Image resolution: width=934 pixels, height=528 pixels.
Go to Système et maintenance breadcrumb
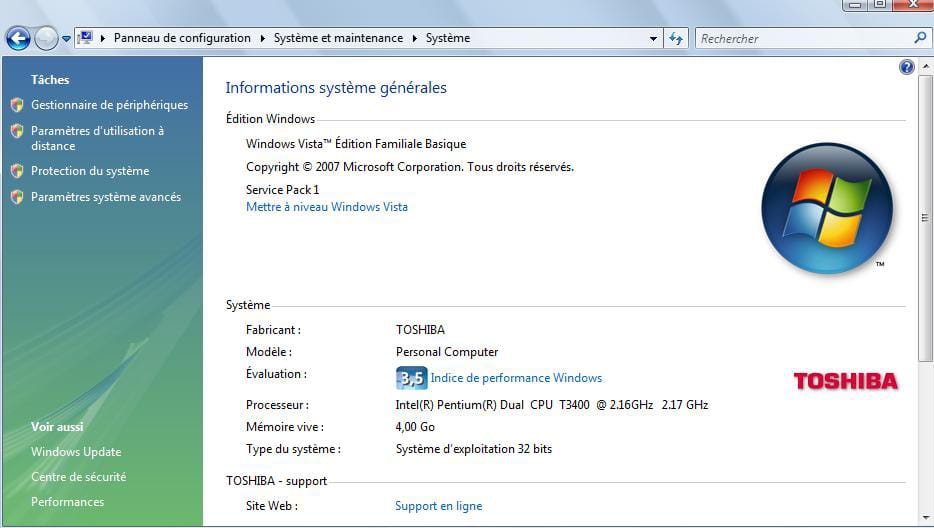click(x=338, y=38)
